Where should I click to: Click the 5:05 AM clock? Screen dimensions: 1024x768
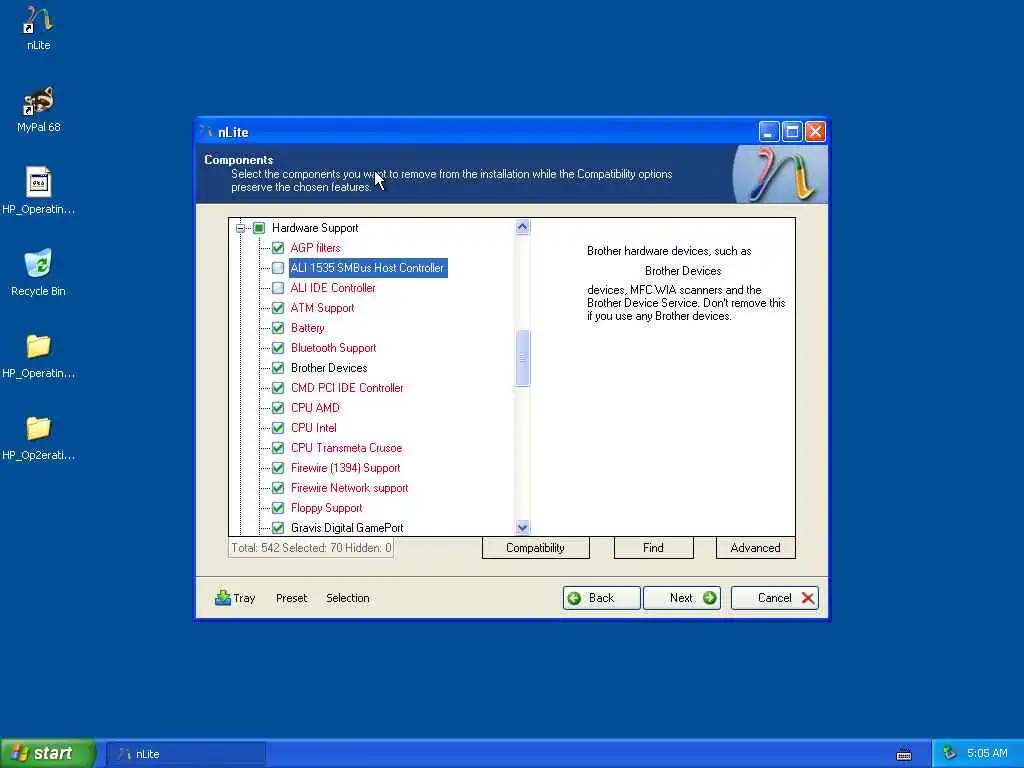tap(987, 754)
